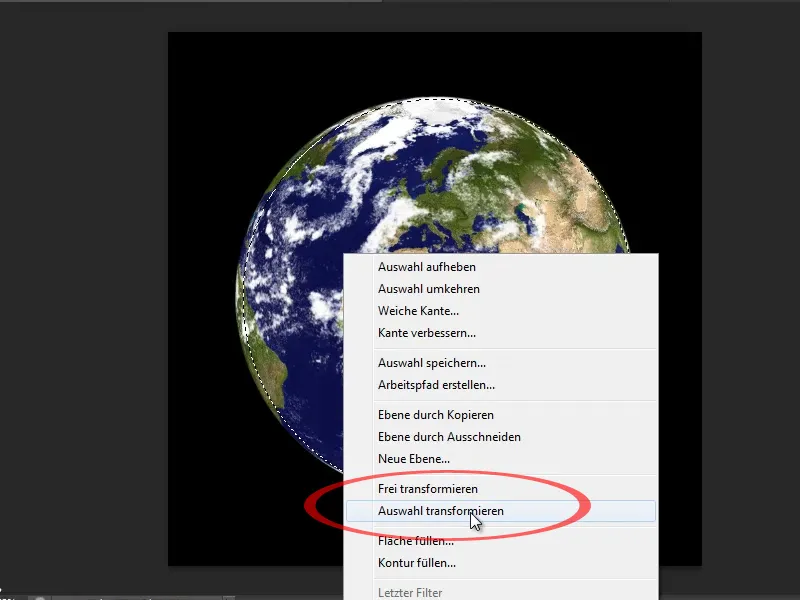Select Auswahl umkehren menu entry

coord(501,289)
